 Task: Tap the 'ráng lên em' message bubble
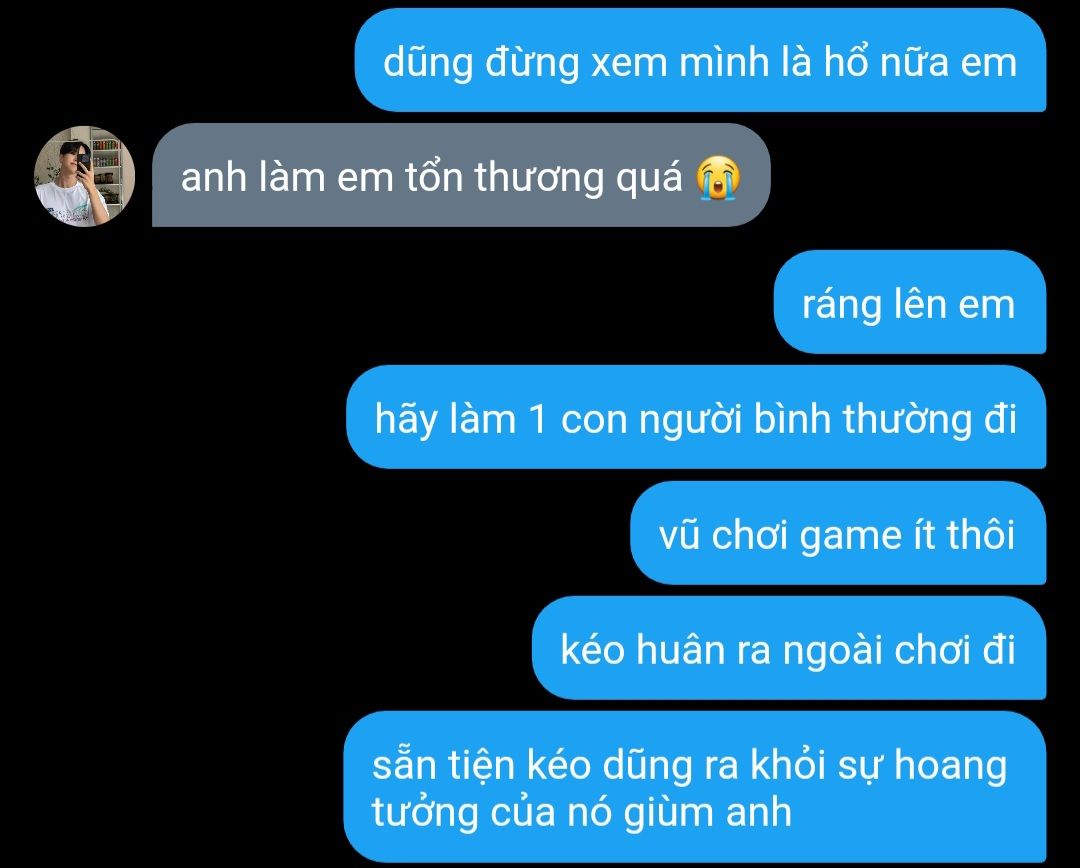tap(910, 302)
